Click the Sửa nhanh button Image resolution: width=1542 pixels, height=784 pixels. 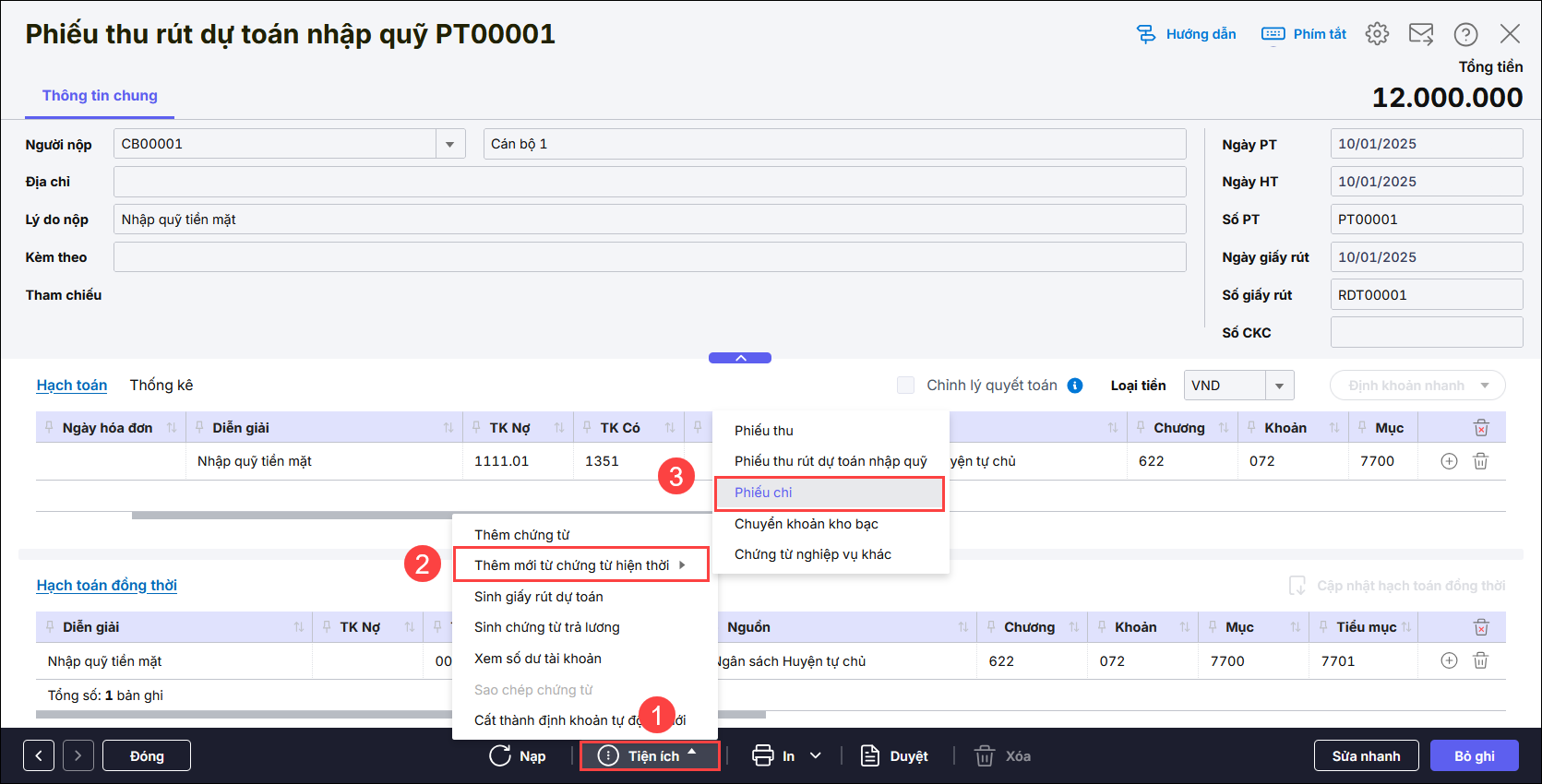[1367, 755]
